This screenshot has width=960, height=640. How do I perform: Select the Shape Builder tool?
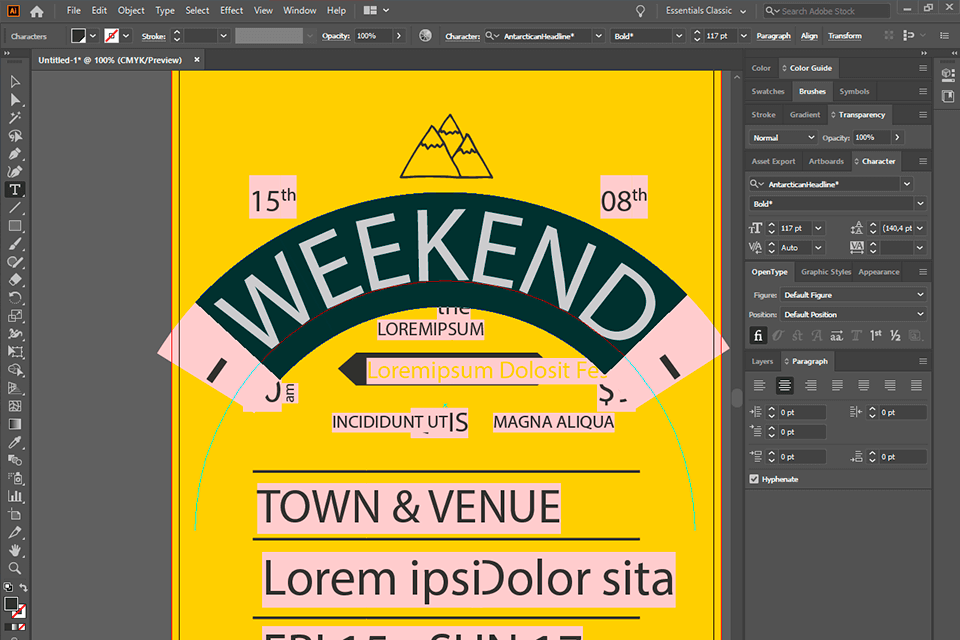coord(15,370)
